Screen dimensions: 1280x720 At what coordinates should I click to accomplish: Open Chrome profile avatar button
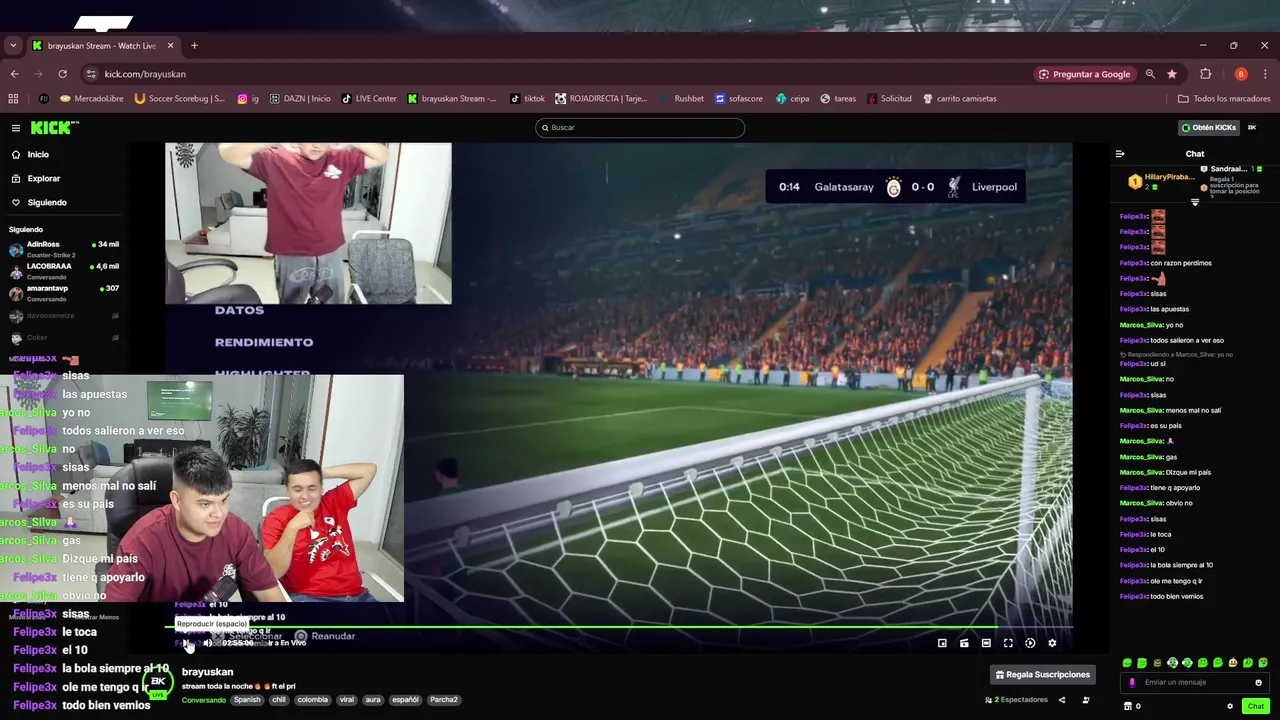(1241, 74)
